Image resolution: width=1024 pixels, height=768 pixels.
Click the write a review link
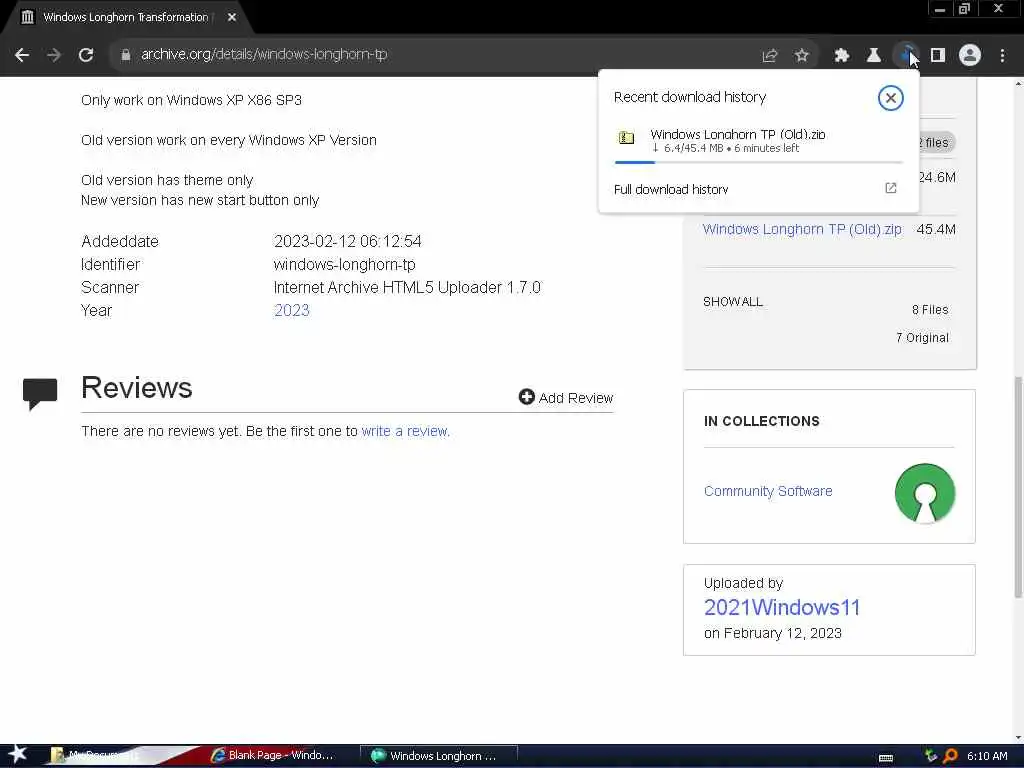coord(406,431)
